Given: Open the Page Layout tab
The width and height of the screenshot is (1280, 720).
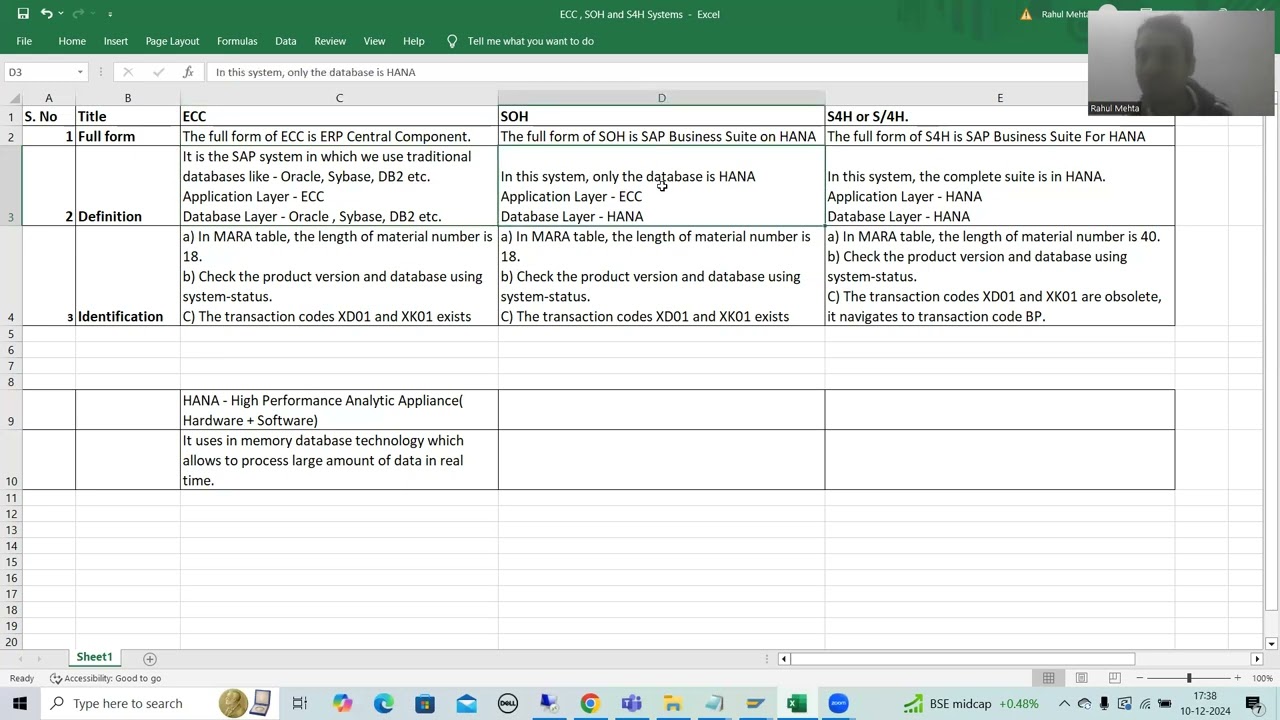Looking at the screenshot, I should pos(172,41).
